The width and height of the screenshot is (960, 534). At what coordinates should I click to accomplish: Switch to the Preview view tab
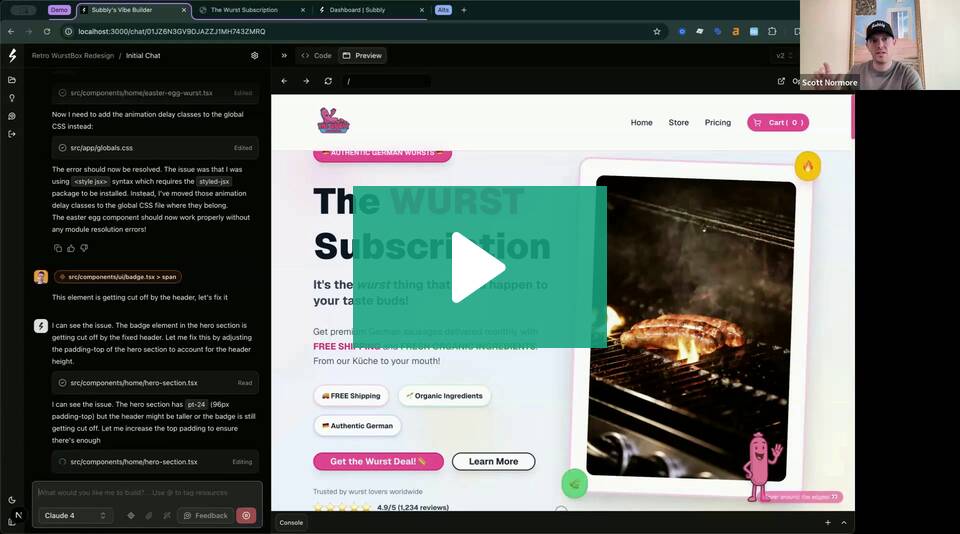pyautogui.click(x=362, y=56)
